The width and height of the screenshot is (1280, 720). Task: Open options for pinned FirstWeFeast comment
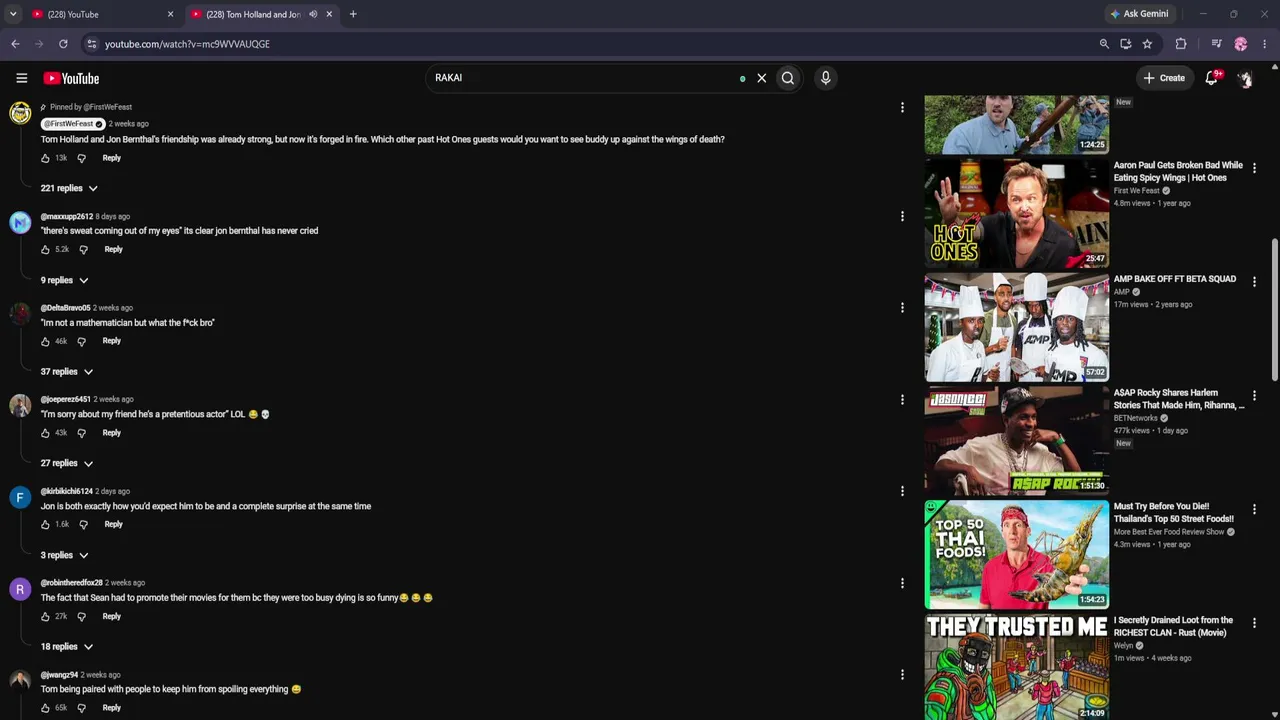902,108
